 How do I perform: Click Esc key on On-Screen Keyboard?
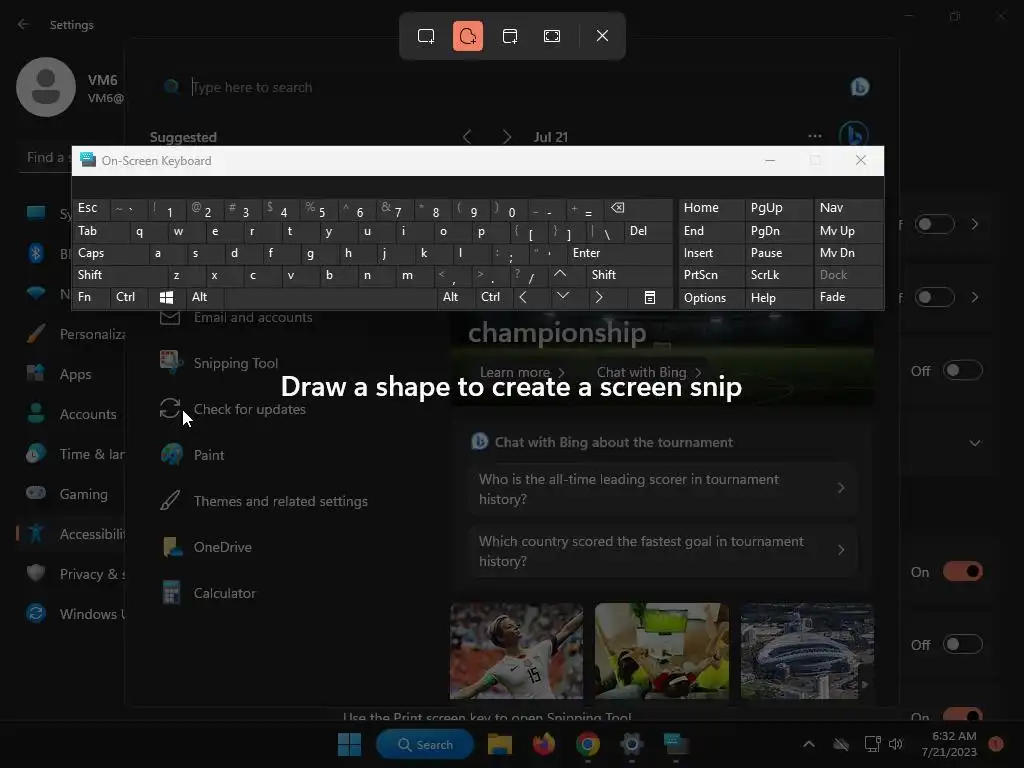(x=91, y=208)
